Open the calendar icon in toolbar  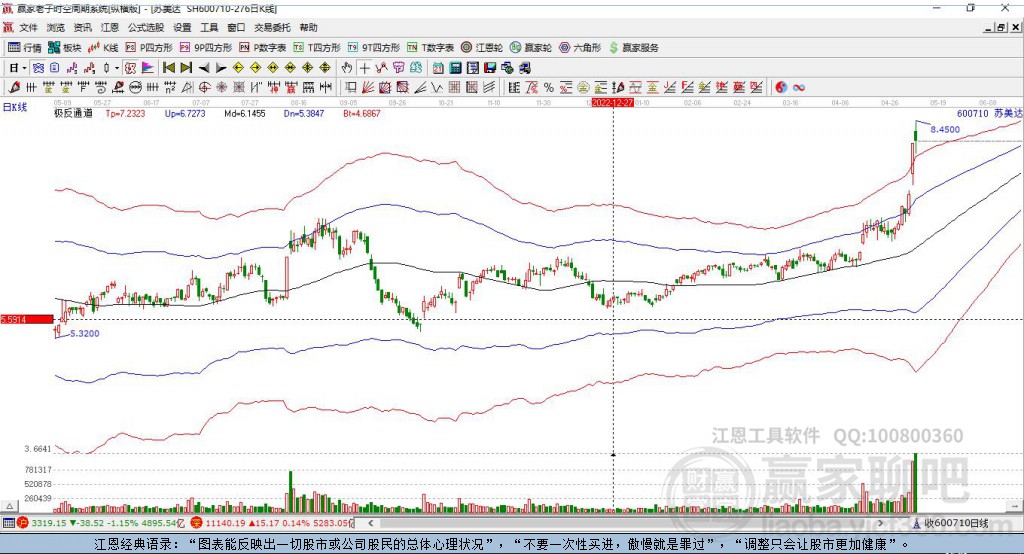click(438, 68)
